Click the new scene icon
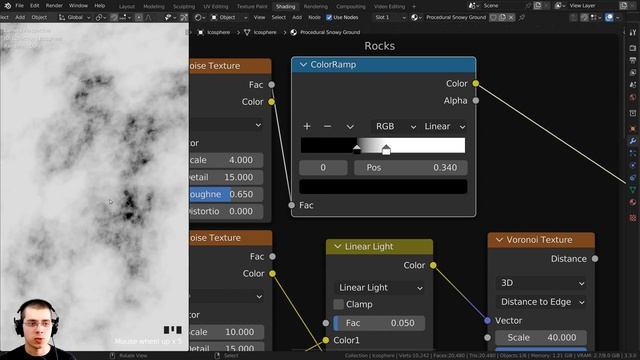 coord(538,6)
